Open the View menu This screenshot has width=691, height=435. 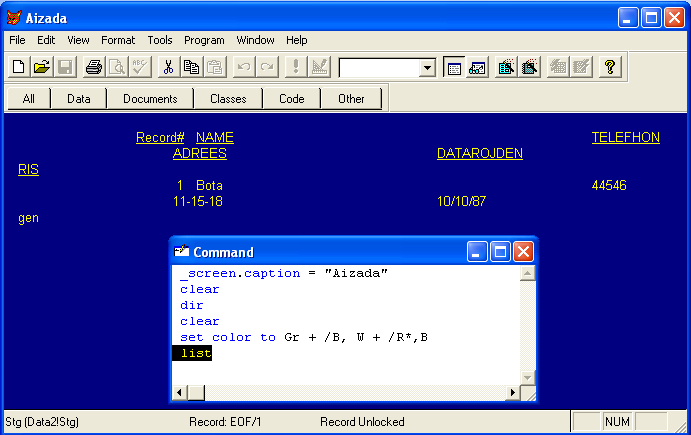[x=78, y=40]
